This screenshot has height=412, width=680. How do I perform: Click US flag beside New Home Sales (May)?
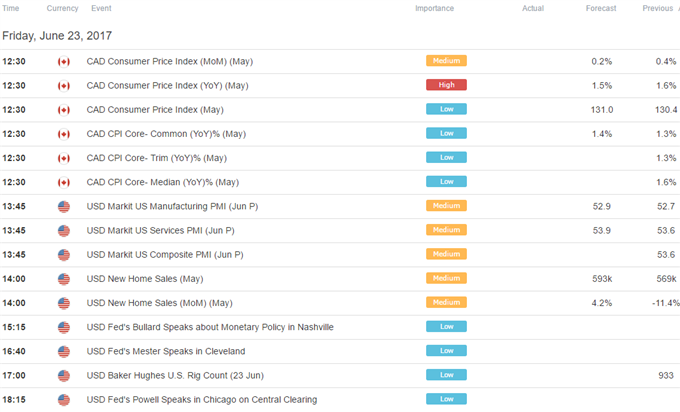pos(64,279)
